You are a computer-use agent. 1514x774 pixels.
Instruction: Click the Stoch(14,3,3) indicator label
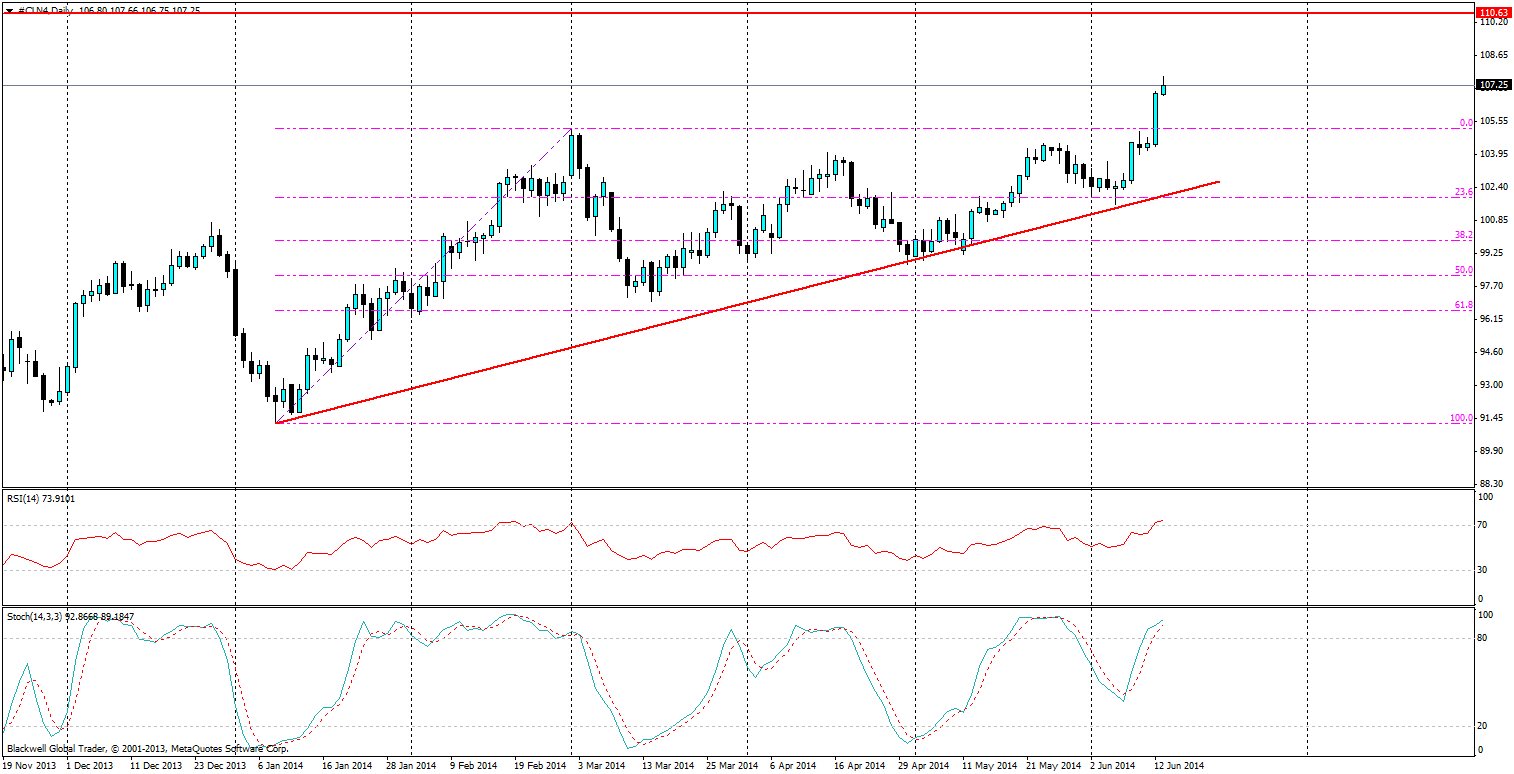coord(70,616)
